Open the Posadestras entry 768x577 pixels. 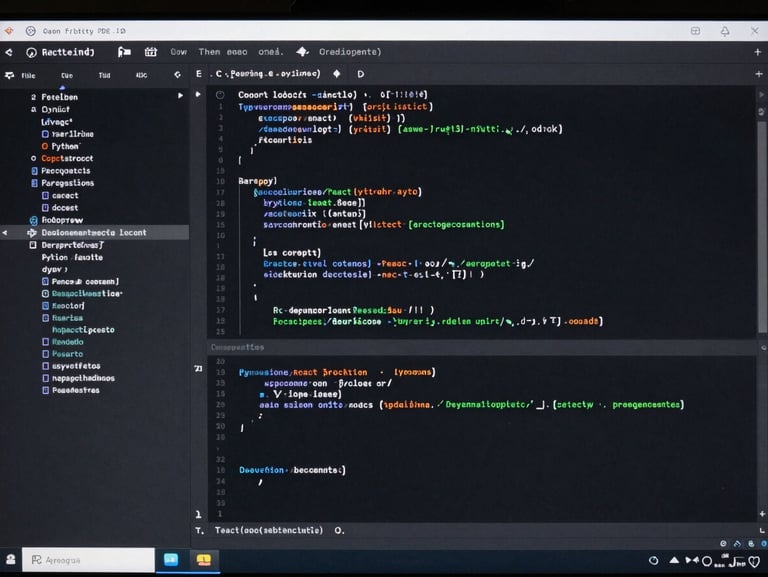coord(71,390)
